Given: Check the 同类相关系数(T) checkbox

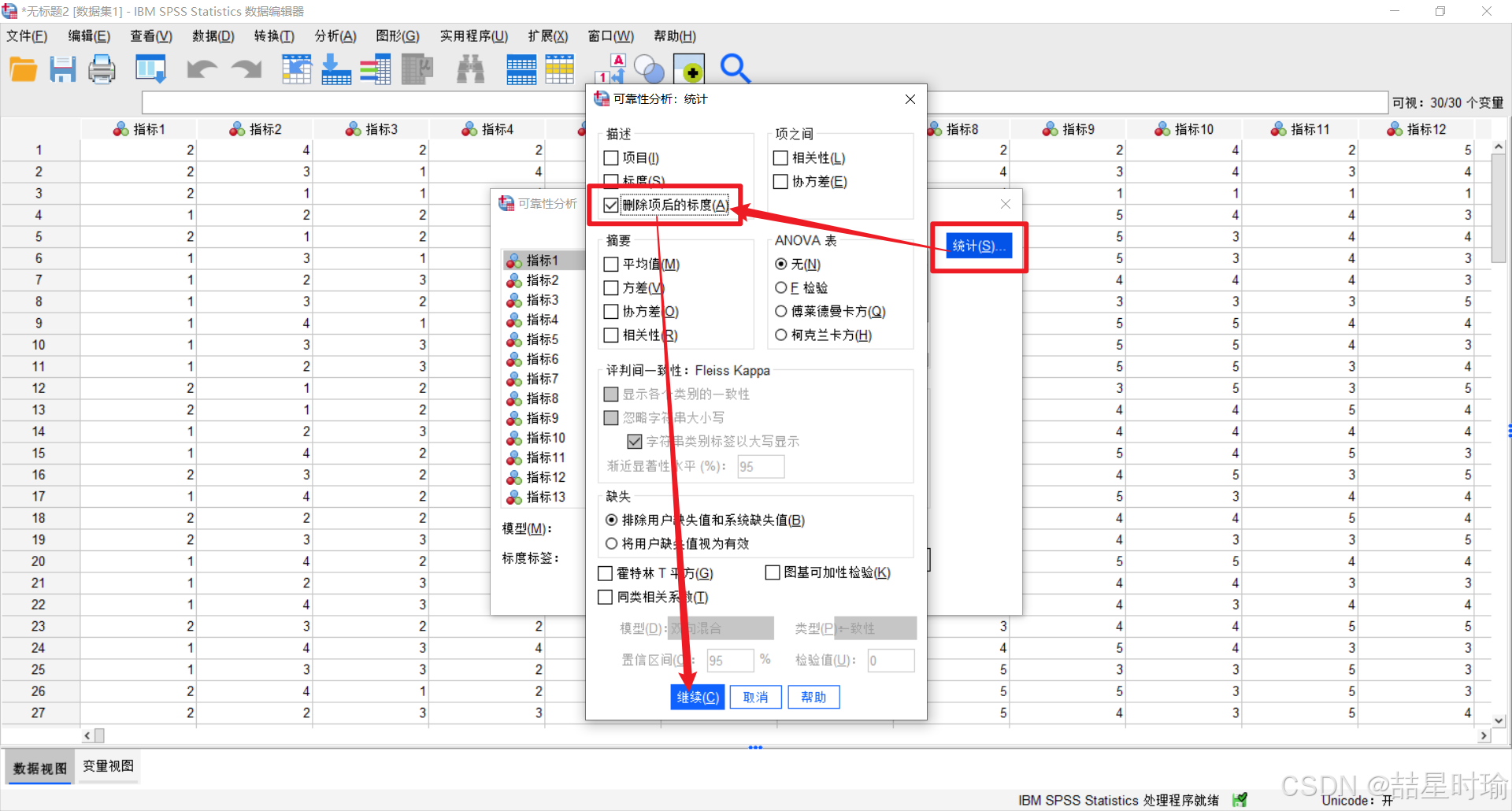Looking at the screenshot, I should (x=606, y=597).
